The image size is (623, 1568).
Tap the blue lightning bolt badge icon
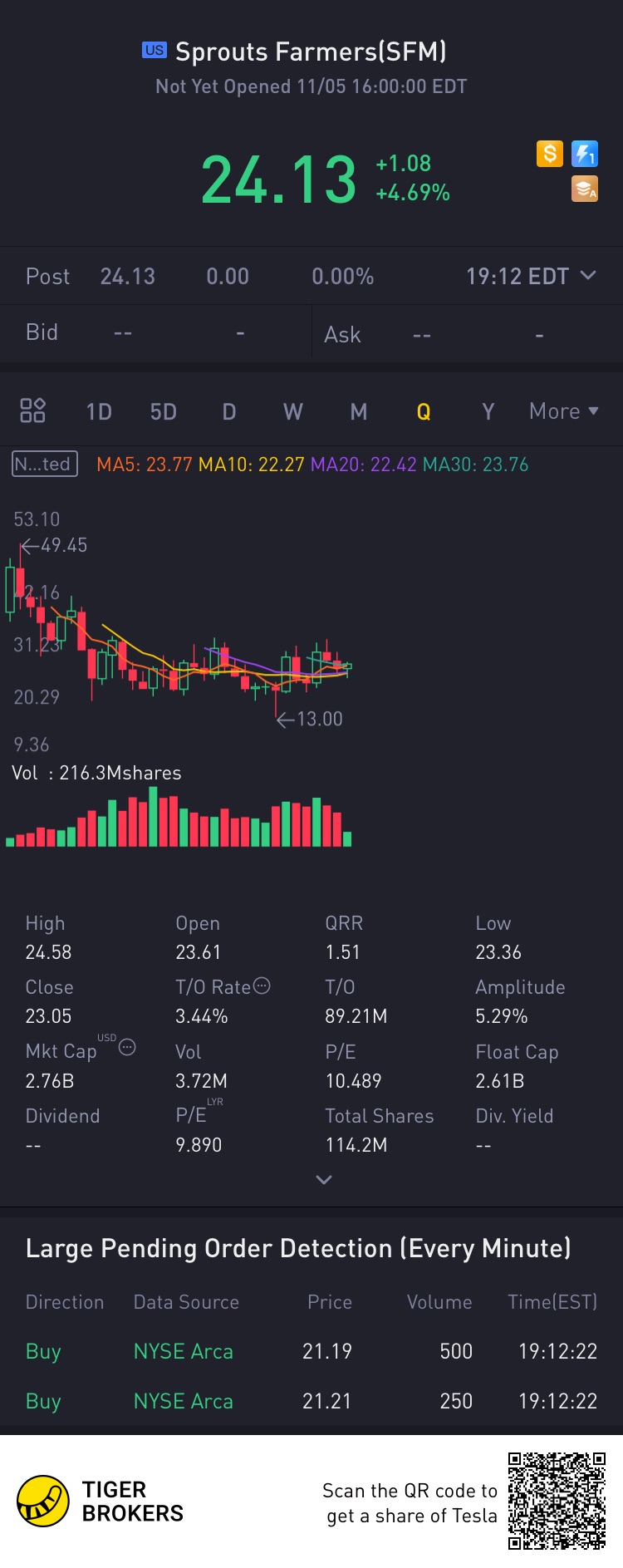coord(585,154)
